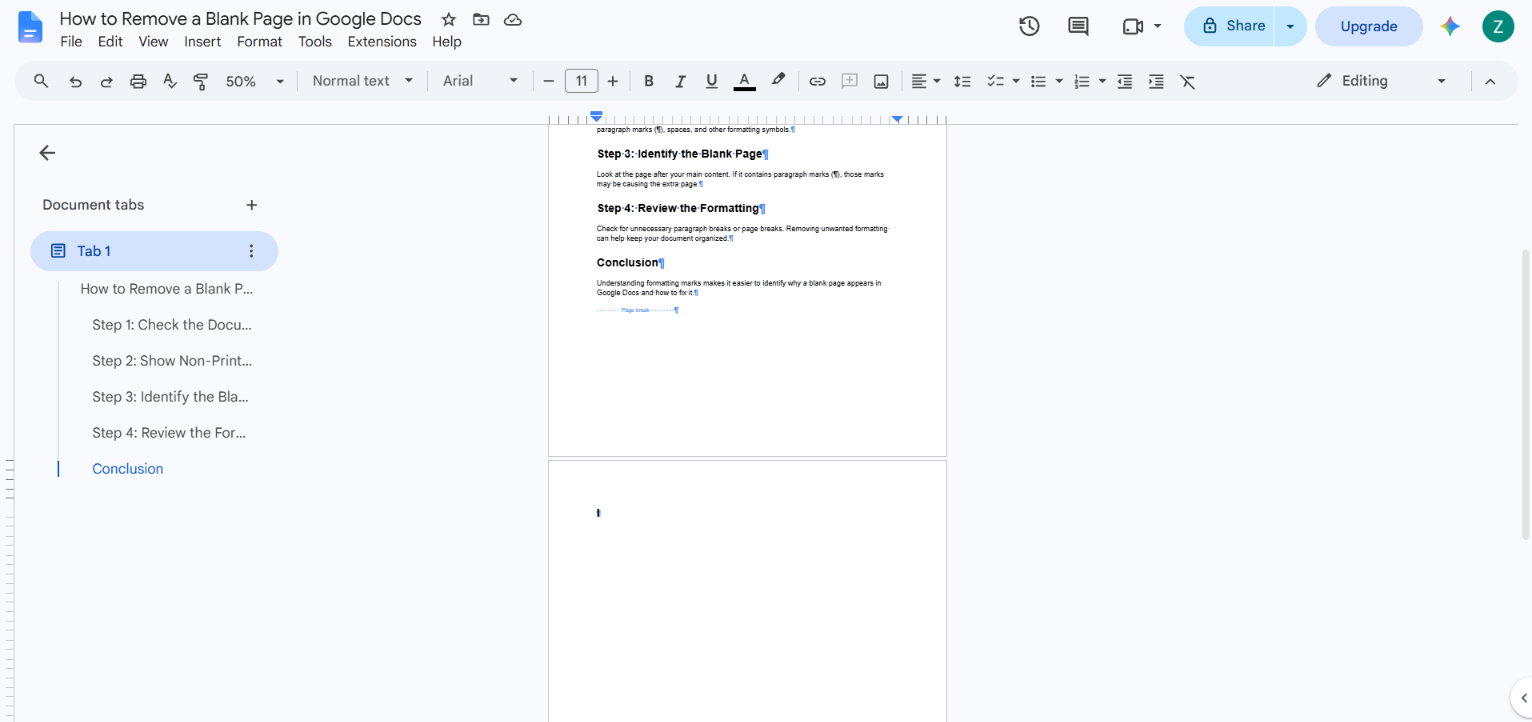Clear formatting

[x=1188, y=81]
